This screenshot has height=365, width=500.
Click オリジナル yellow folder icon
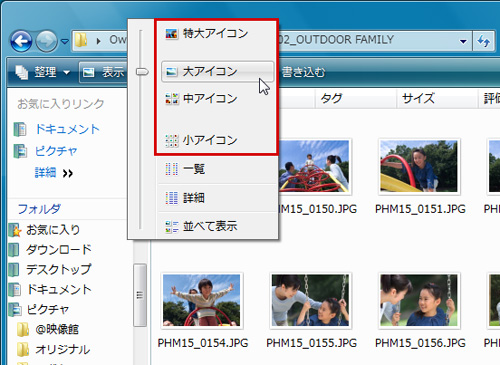coord(23,349)
